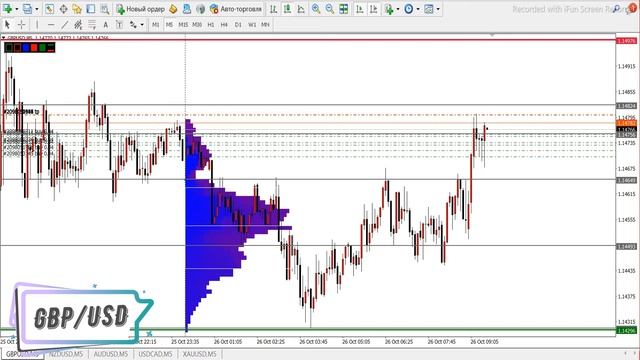Viewport: 640px width, 360px height.
Task: Open MetaEditor with the yellow book icon
Action: (x=173, y=9)
